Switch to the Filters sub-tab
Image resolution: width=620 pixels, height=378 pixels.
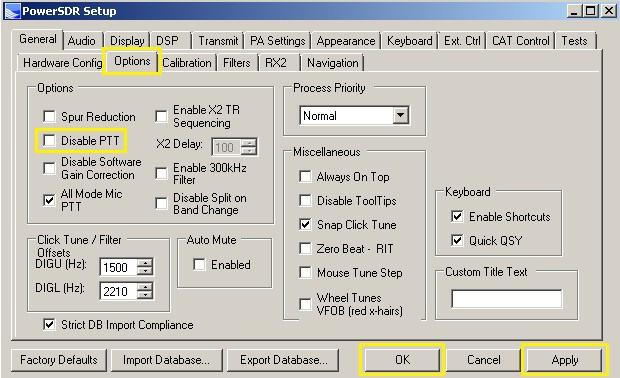point(236,62)
